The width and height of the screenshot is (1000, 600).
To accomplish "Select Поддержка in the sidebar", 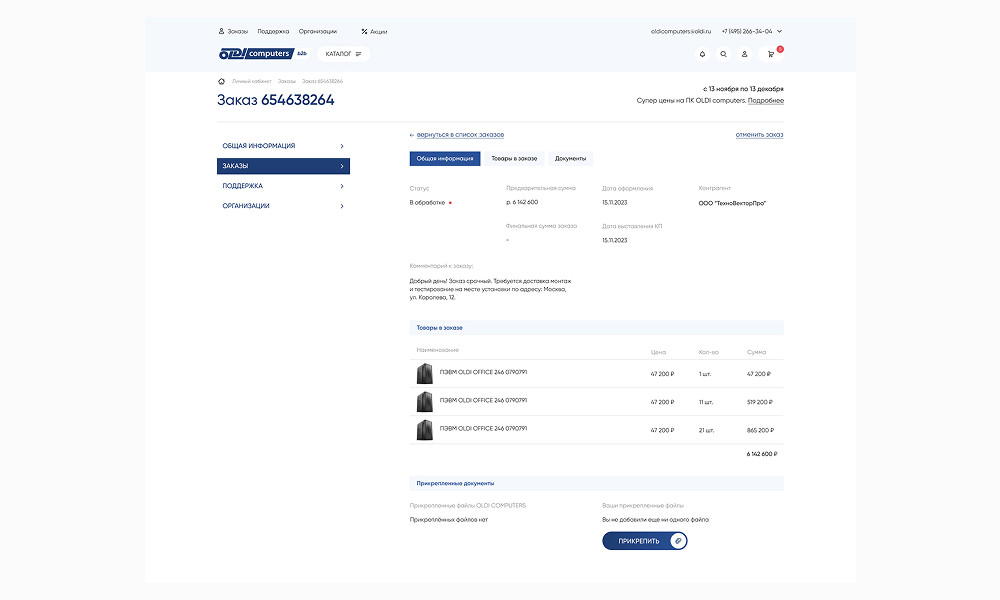I will tap(283, 186).
